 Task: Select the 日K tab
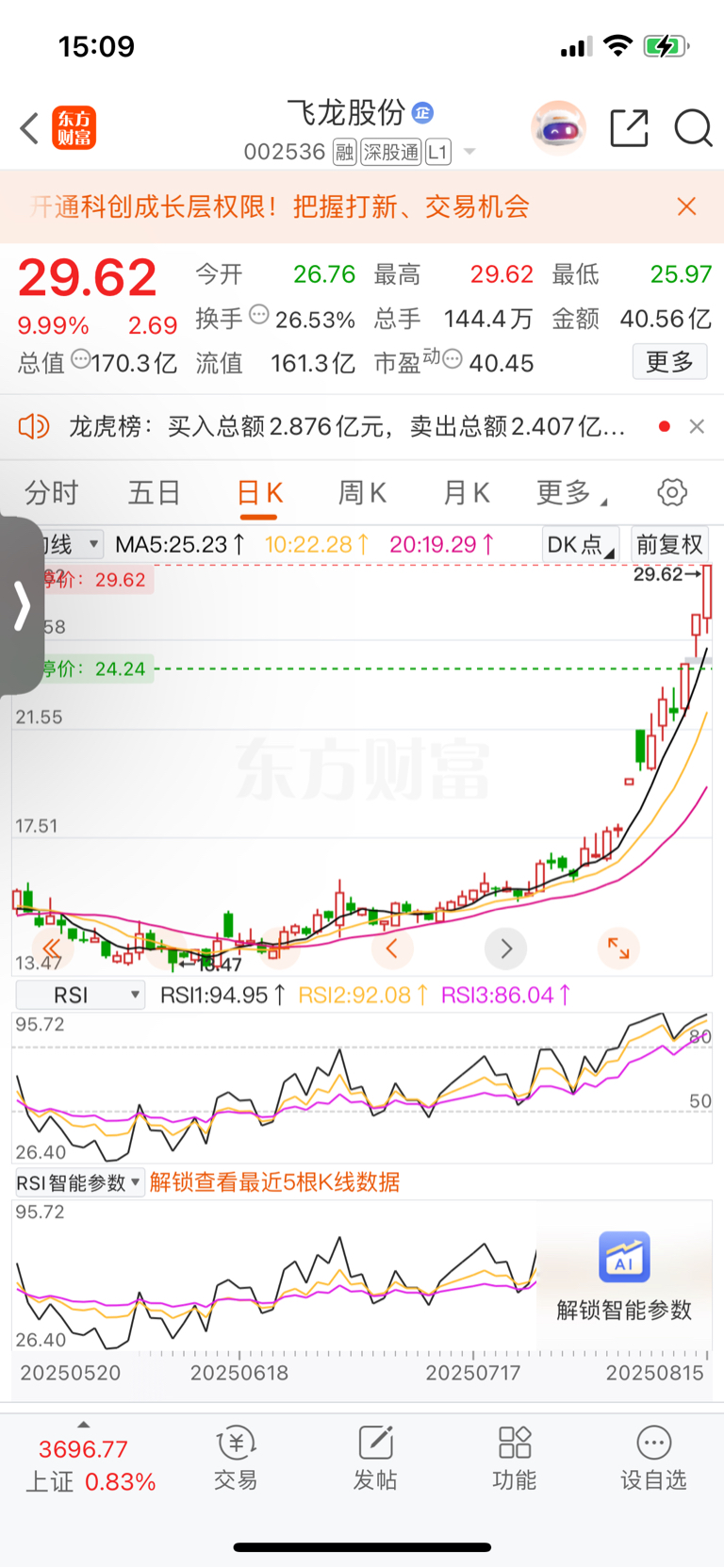tap(259, 493)
